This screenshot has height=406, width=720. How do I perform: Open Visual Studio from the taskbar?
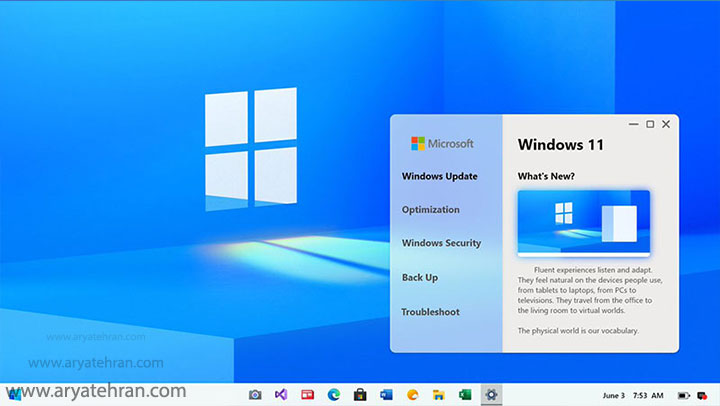(x=281, y=395)
